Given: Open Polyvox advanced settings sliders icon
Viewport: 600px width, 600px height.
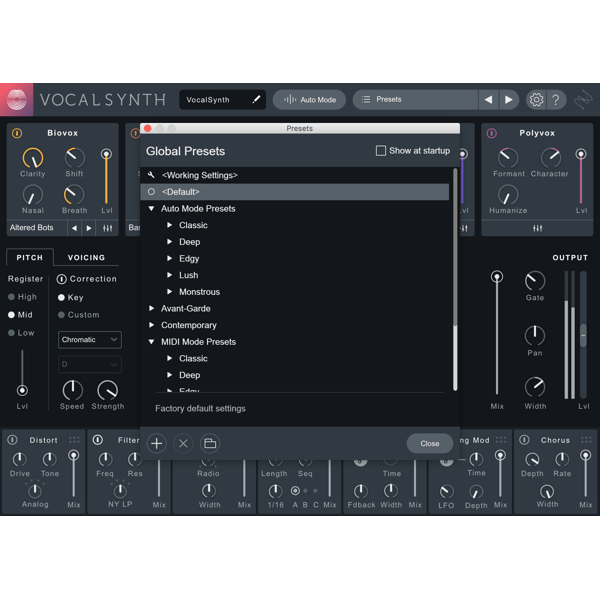Looking at the screenshot, I should pos(537,228).
